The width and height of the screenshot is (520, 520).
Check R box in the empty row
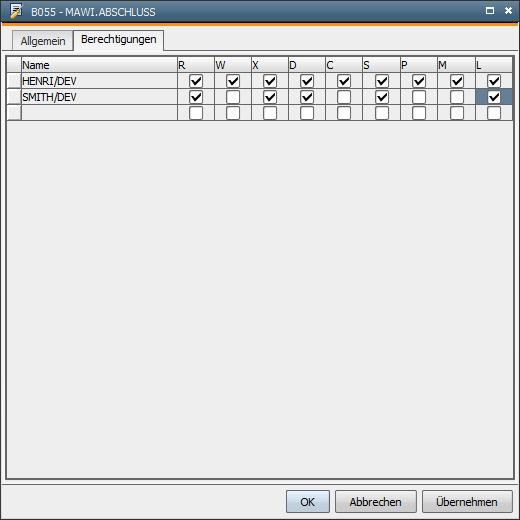click(x=196, y=113)
